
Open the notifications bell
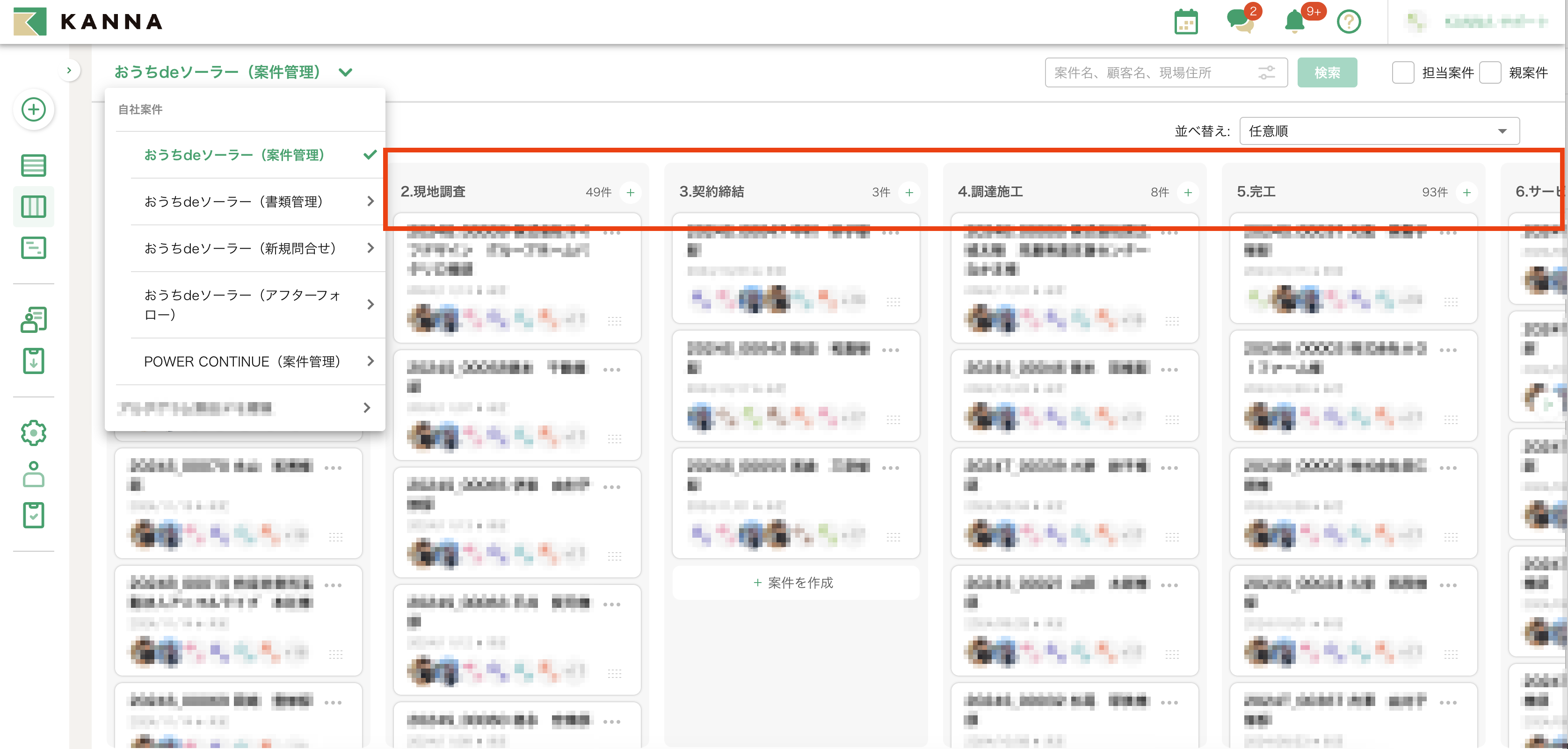pyautogui.click(x=1294, y=22)
